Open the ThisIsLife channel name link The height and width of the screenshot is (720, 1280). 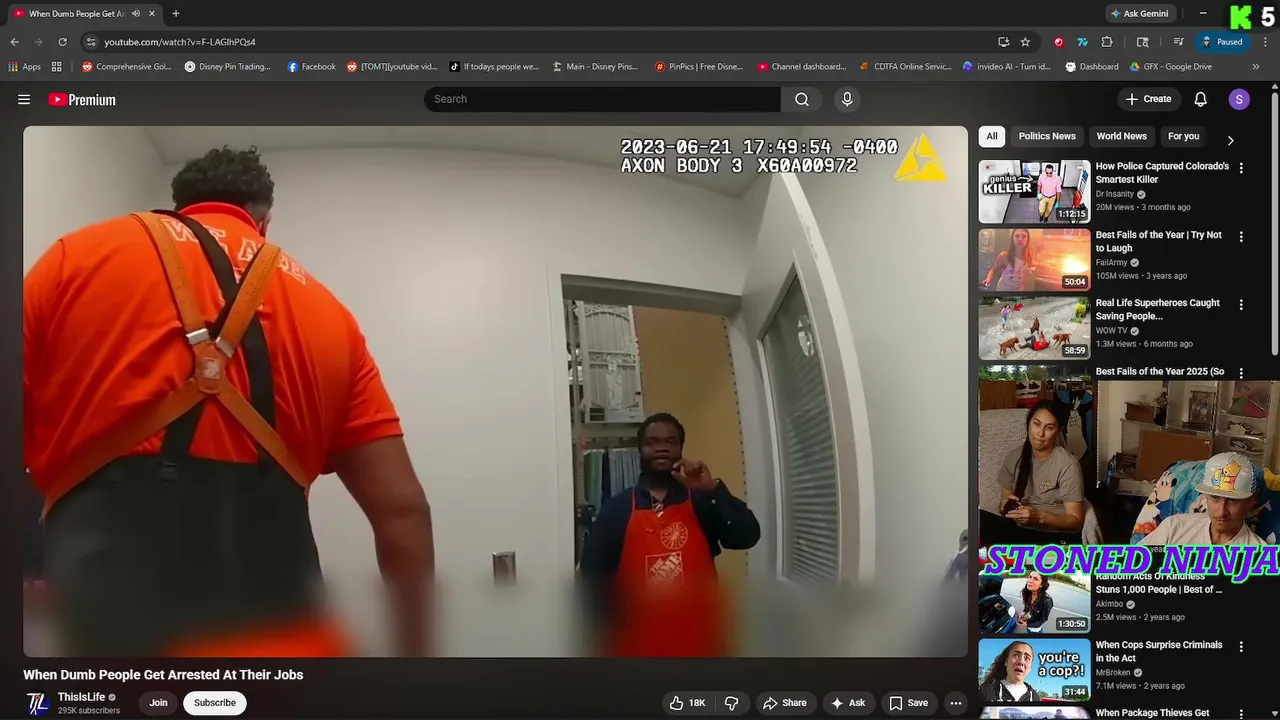pyautogui.click(x=81, y=697)
